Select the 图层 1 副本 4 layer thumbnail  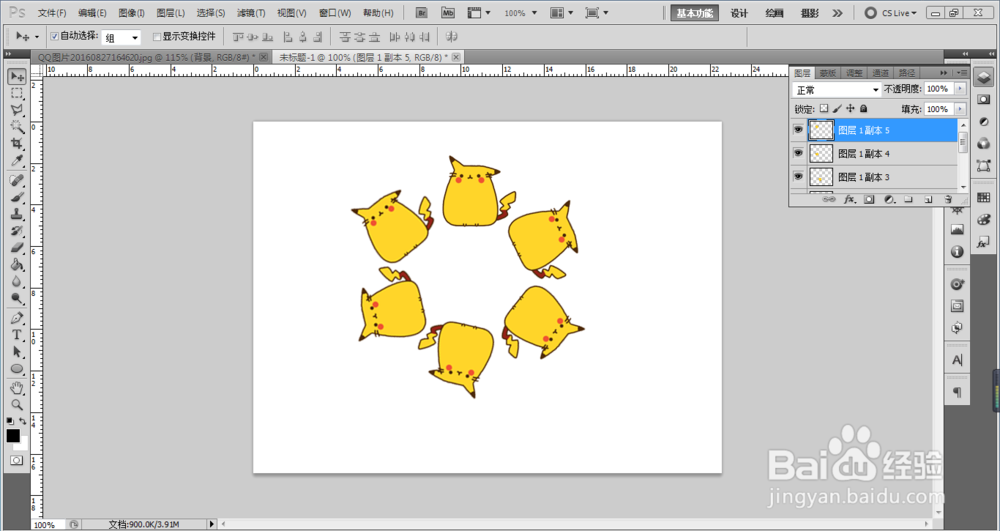click(x=821, y=153)
